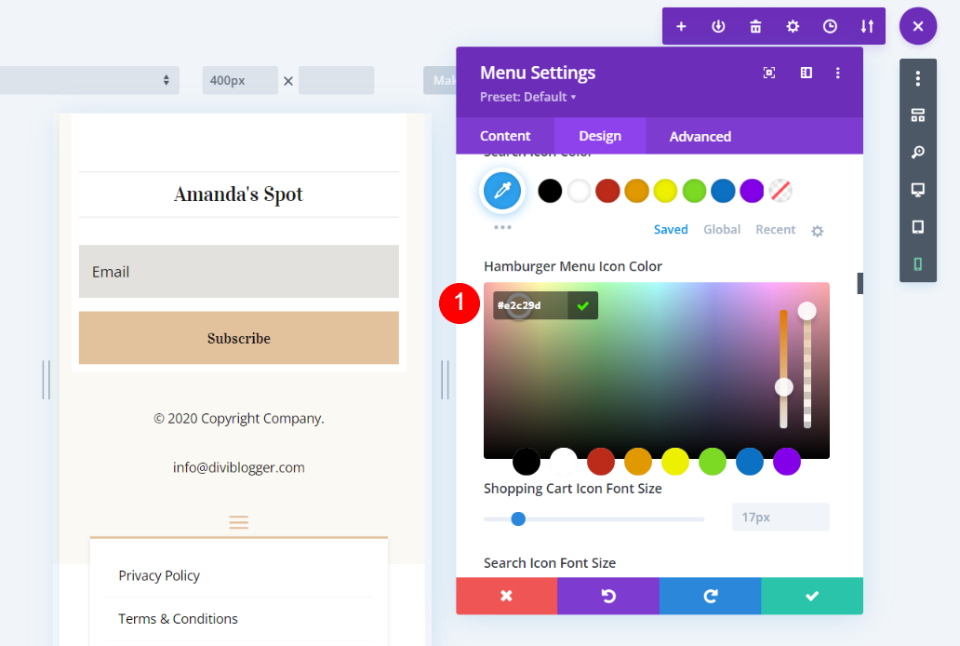Screen dimensions: 960x646
Task: Close builder with round purple X button
Action: (918, 26)
